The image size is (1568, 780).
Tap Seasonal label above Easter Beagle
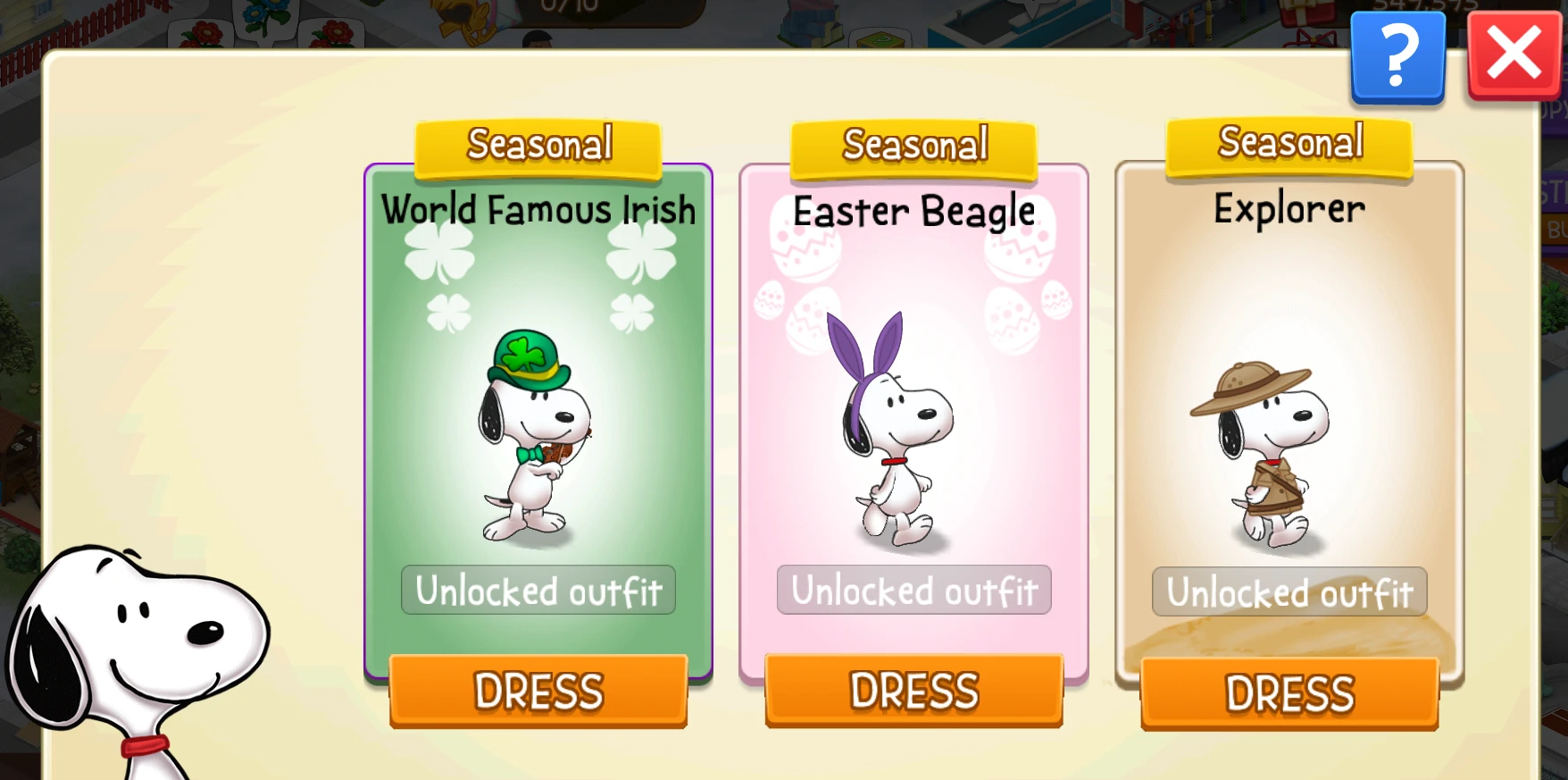914,147
